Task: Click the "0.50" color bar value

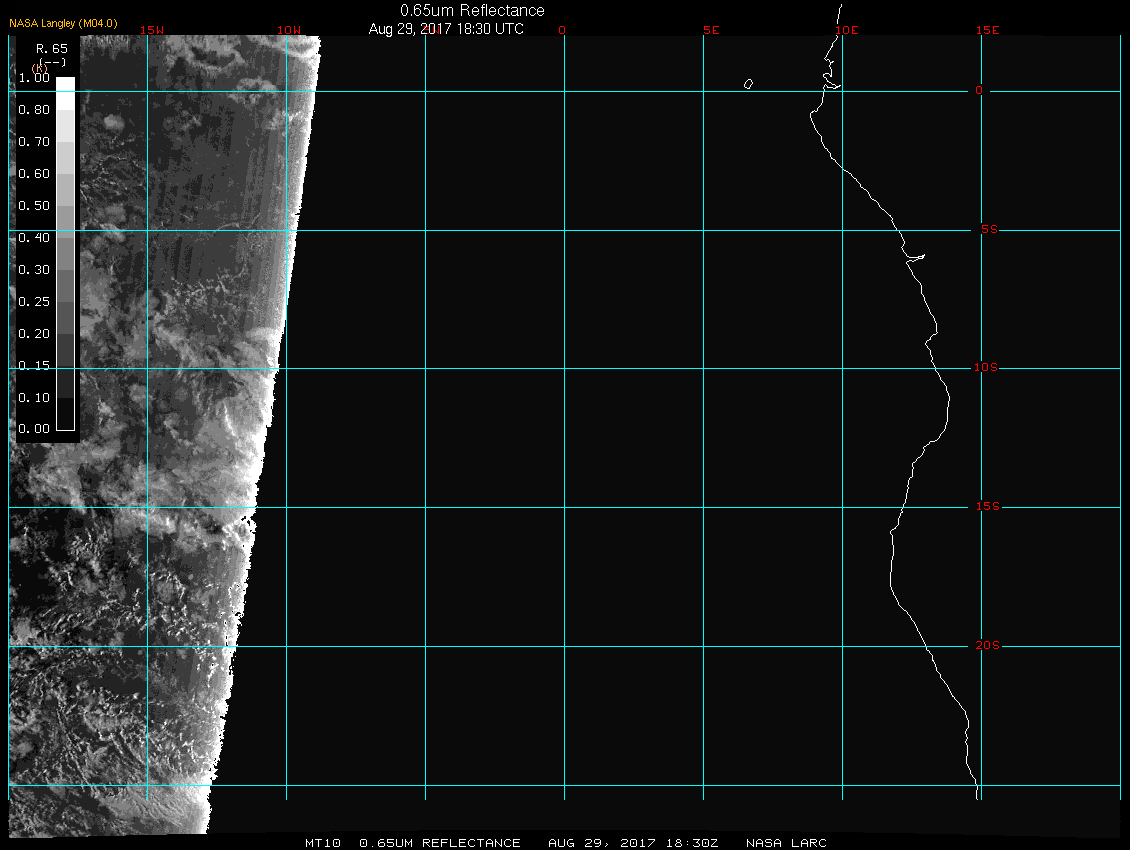Action: click(x=34, y=205)
